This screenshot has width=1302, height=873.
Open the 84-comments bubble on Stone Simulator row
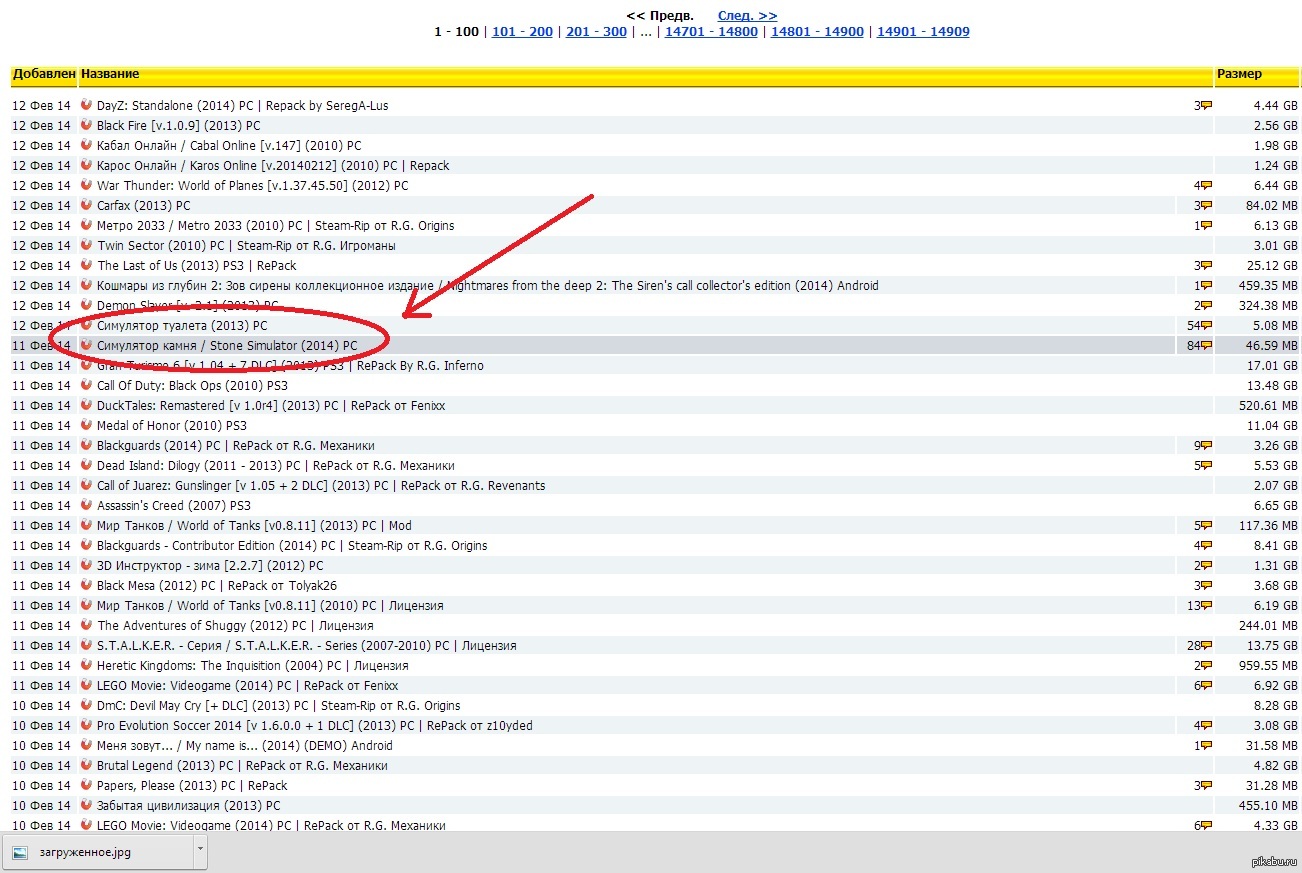coord(1206,346)
